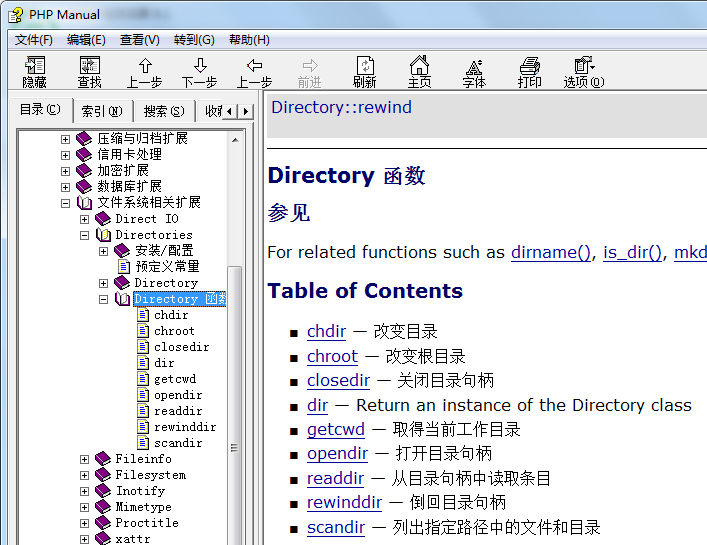
Task: Click the tab strip left scroll arrow
Action: tap(230, 111)
